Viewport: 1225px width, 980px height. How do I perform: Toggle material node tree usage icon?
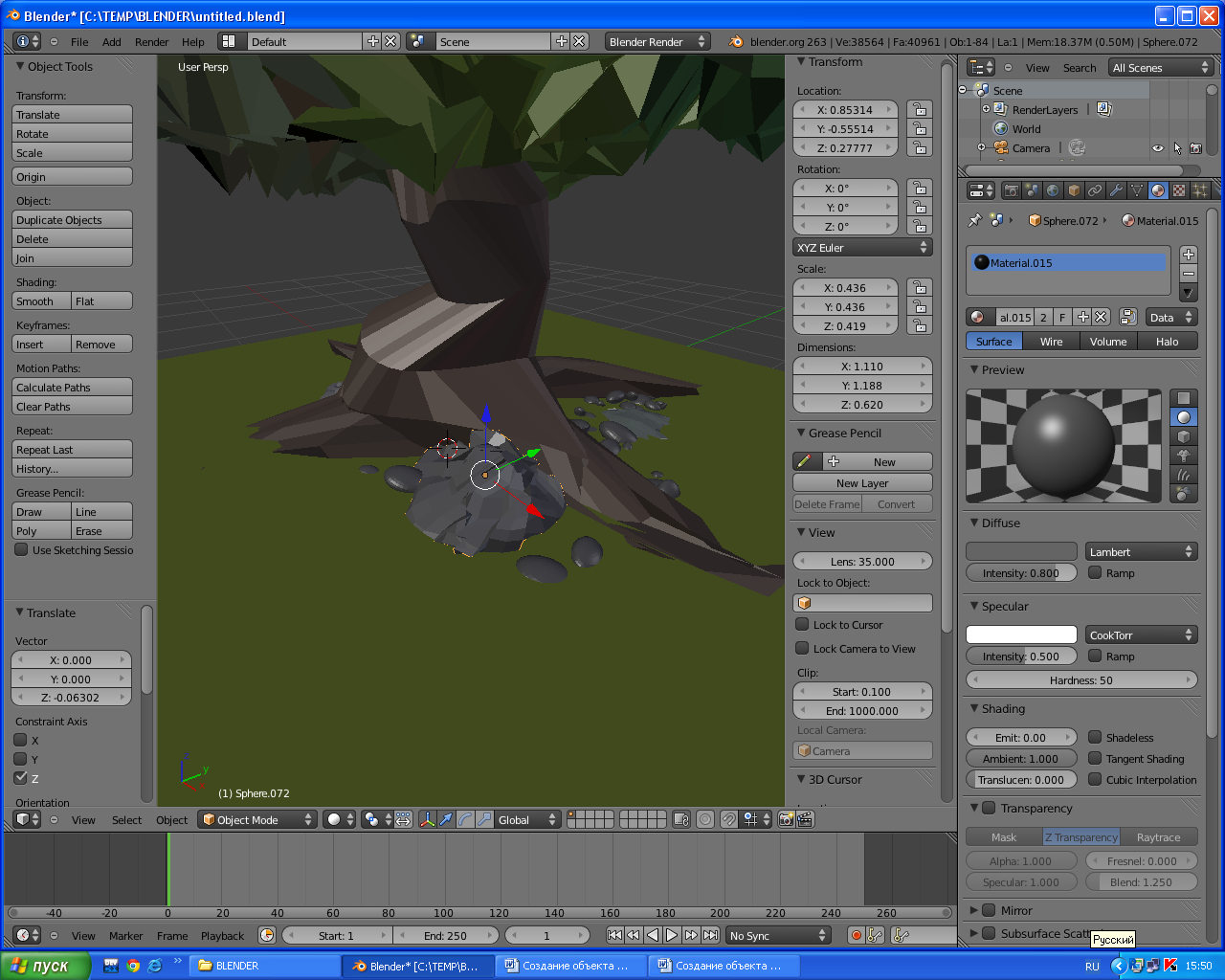pos(1128,317)
